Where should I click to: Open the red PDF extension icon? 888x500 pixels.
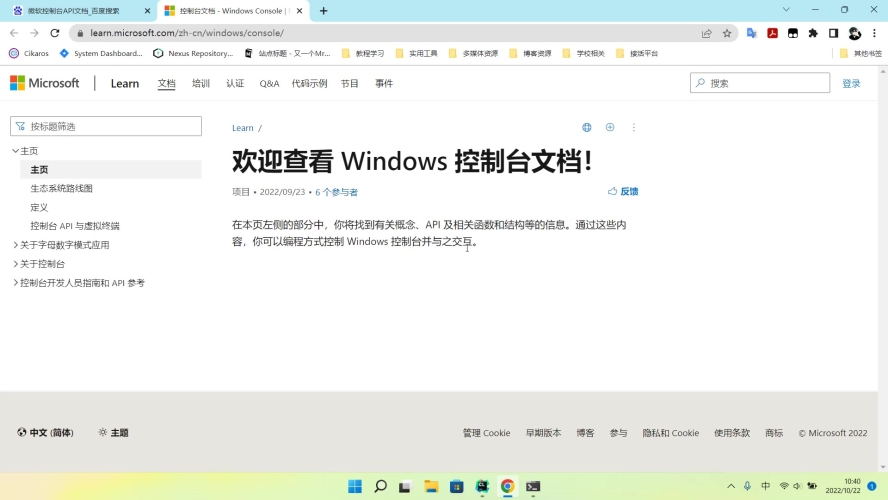772,33
